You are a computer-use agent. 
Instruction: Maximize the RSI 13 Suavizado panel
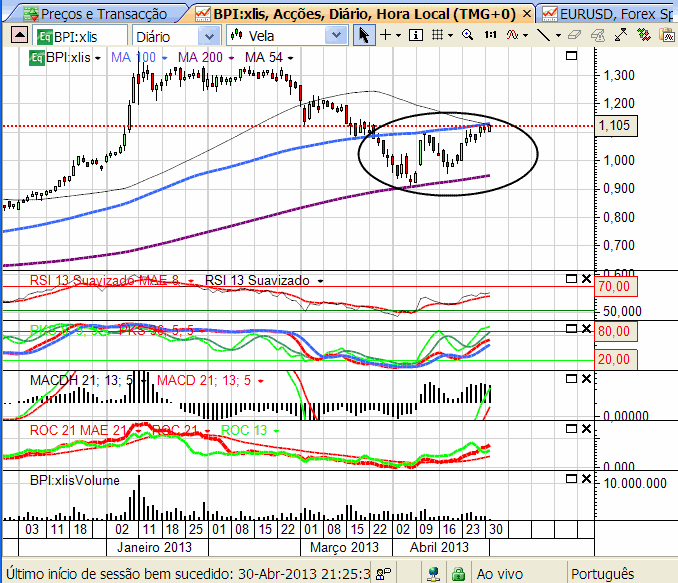(572, 279)
